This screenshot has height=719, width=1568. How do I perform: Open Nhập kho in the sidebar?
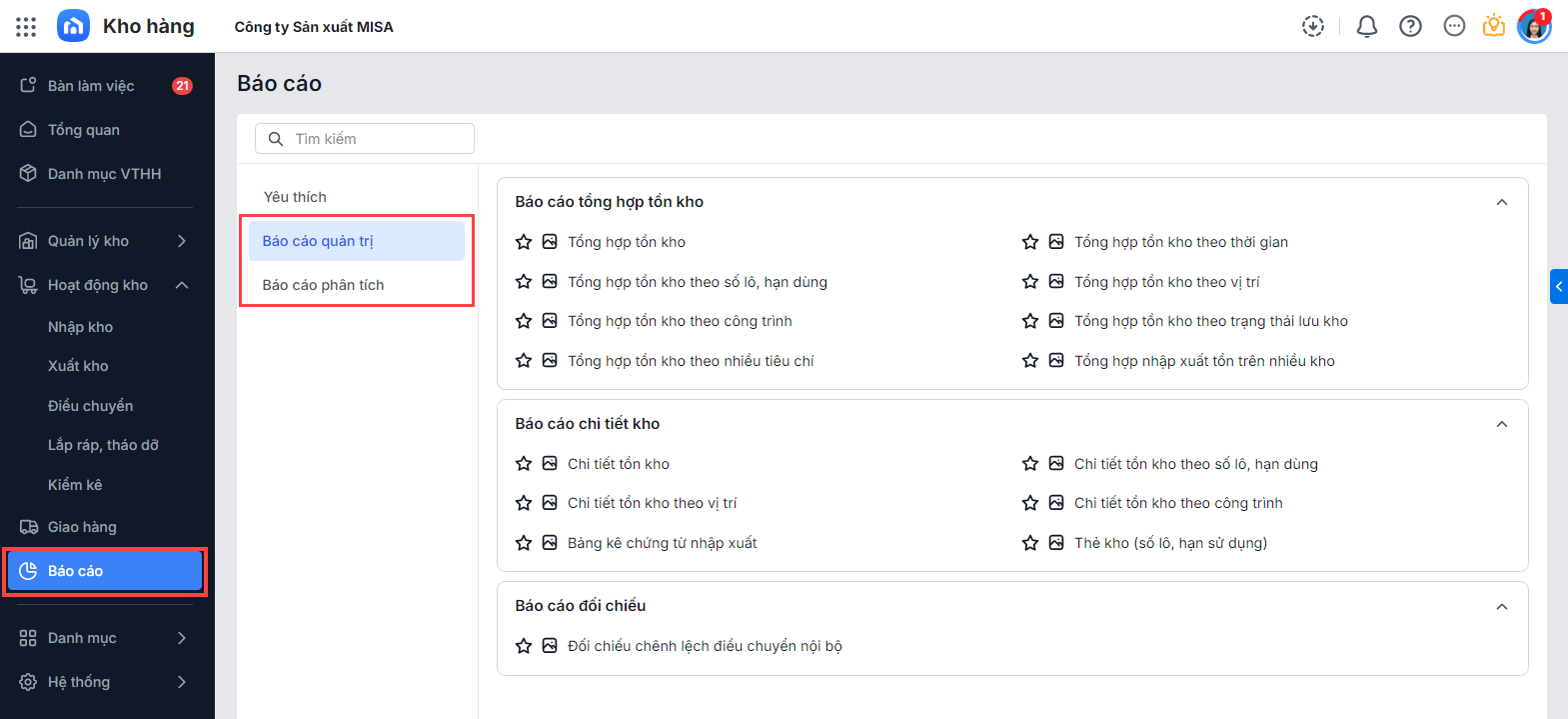(x=80, y=327)
